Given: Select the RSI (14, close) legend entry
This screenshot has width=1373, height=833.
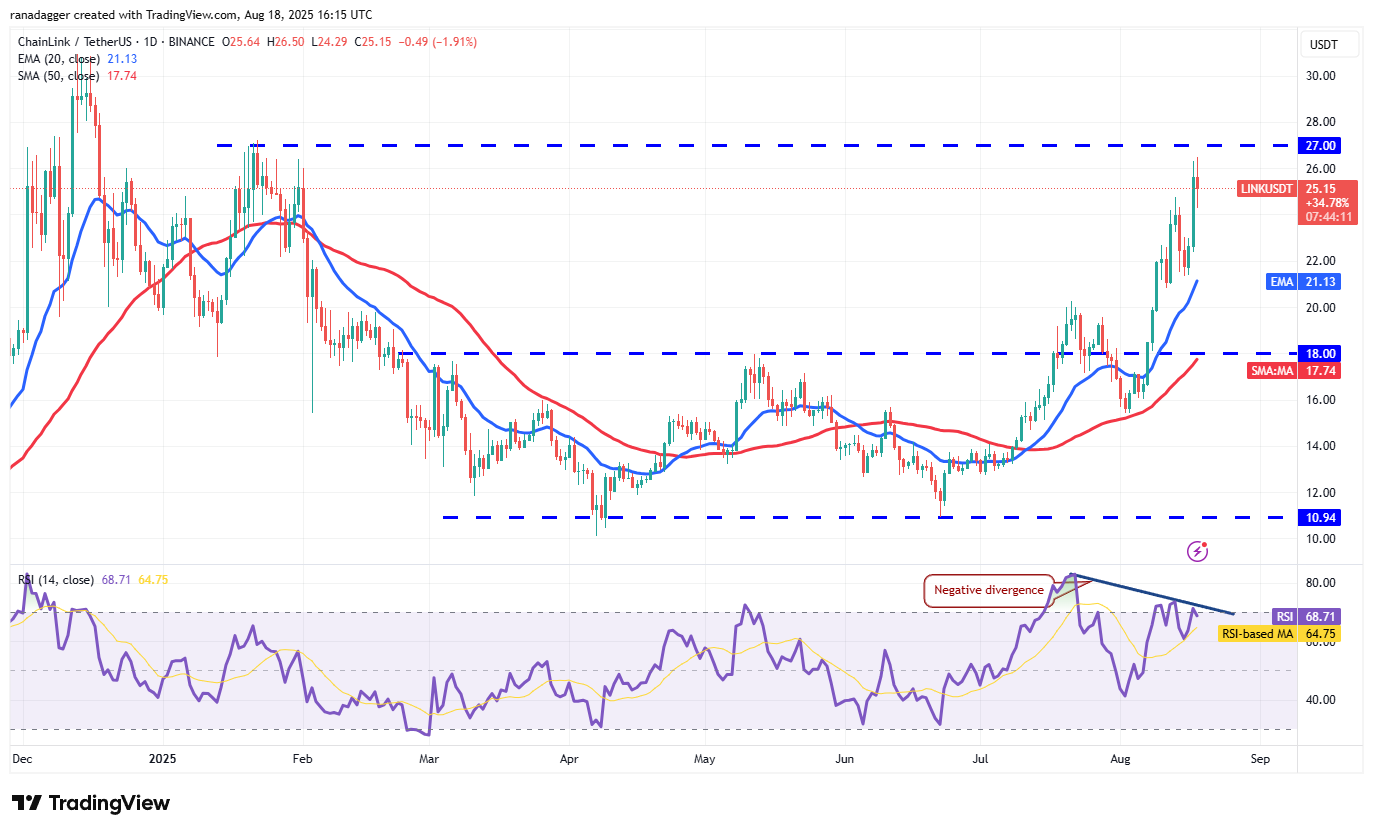Looking at the screenshot, I should [x=56, y=579].
